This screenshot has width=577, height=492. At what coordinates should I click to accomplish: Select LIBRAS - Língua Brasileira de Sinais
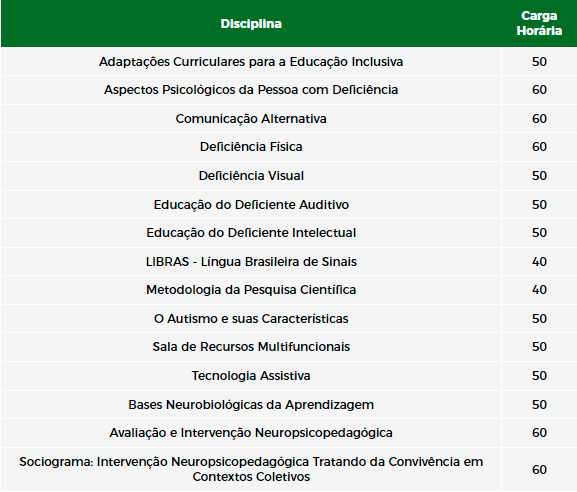251,262
